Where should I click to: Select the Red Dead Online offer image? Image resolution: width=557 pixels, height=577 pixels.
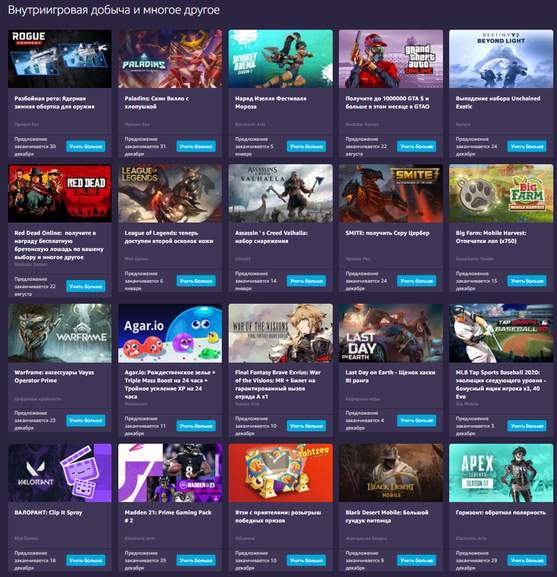[60, 193]
